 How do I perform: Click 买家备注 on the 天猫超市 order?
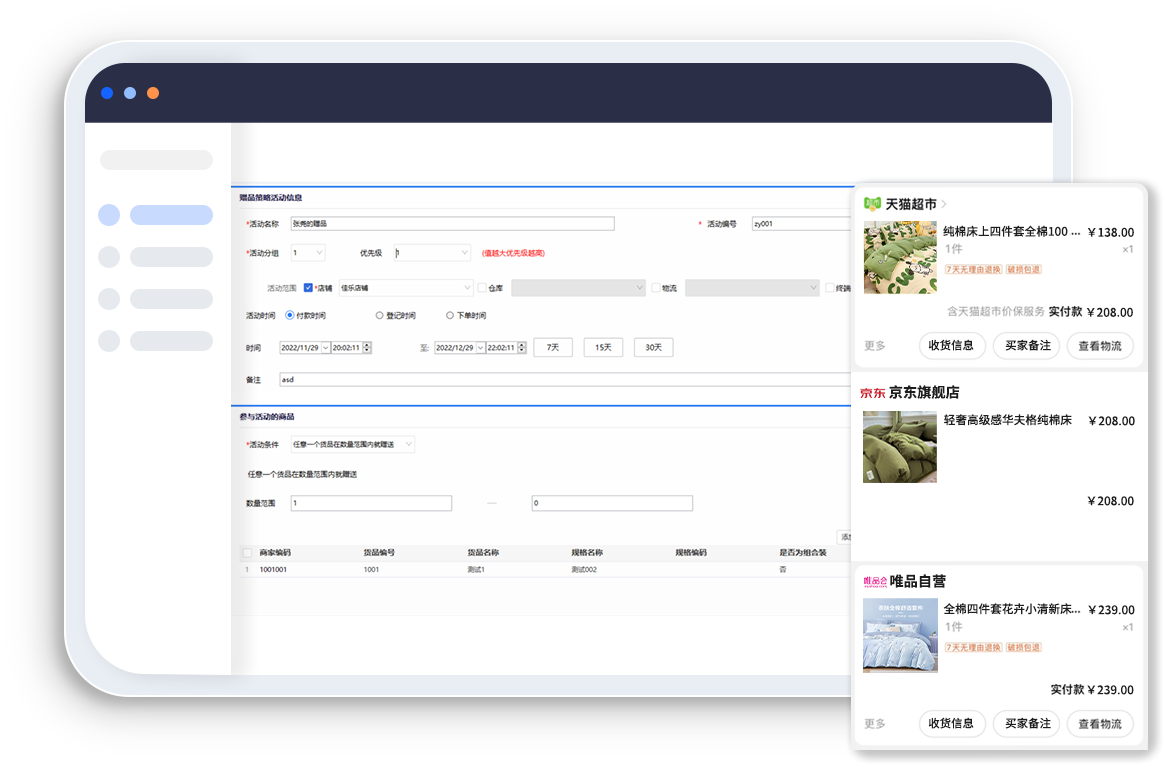click(x=1027, y=346)
